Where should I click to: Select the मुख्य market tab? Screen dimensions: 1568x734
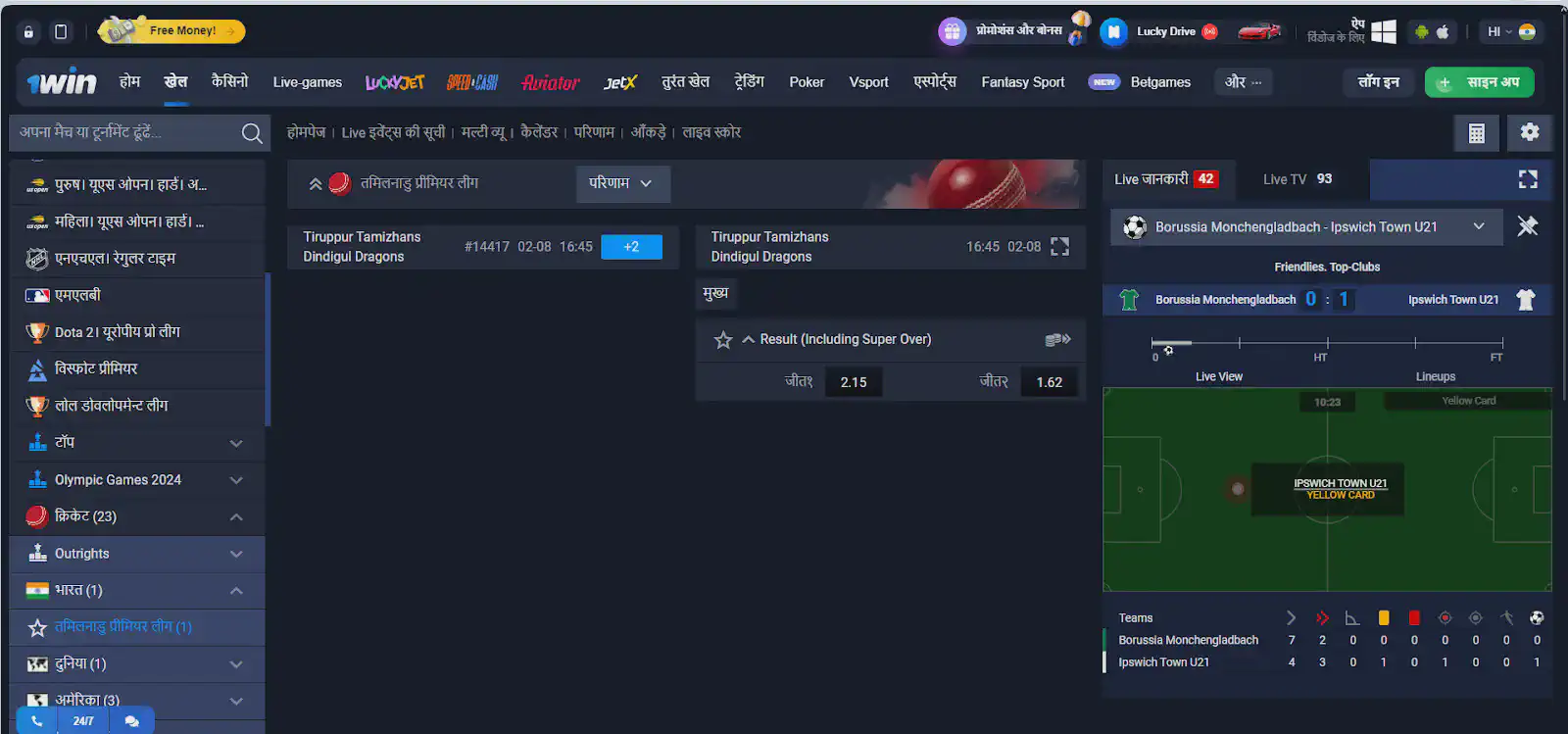click(715, 293)
